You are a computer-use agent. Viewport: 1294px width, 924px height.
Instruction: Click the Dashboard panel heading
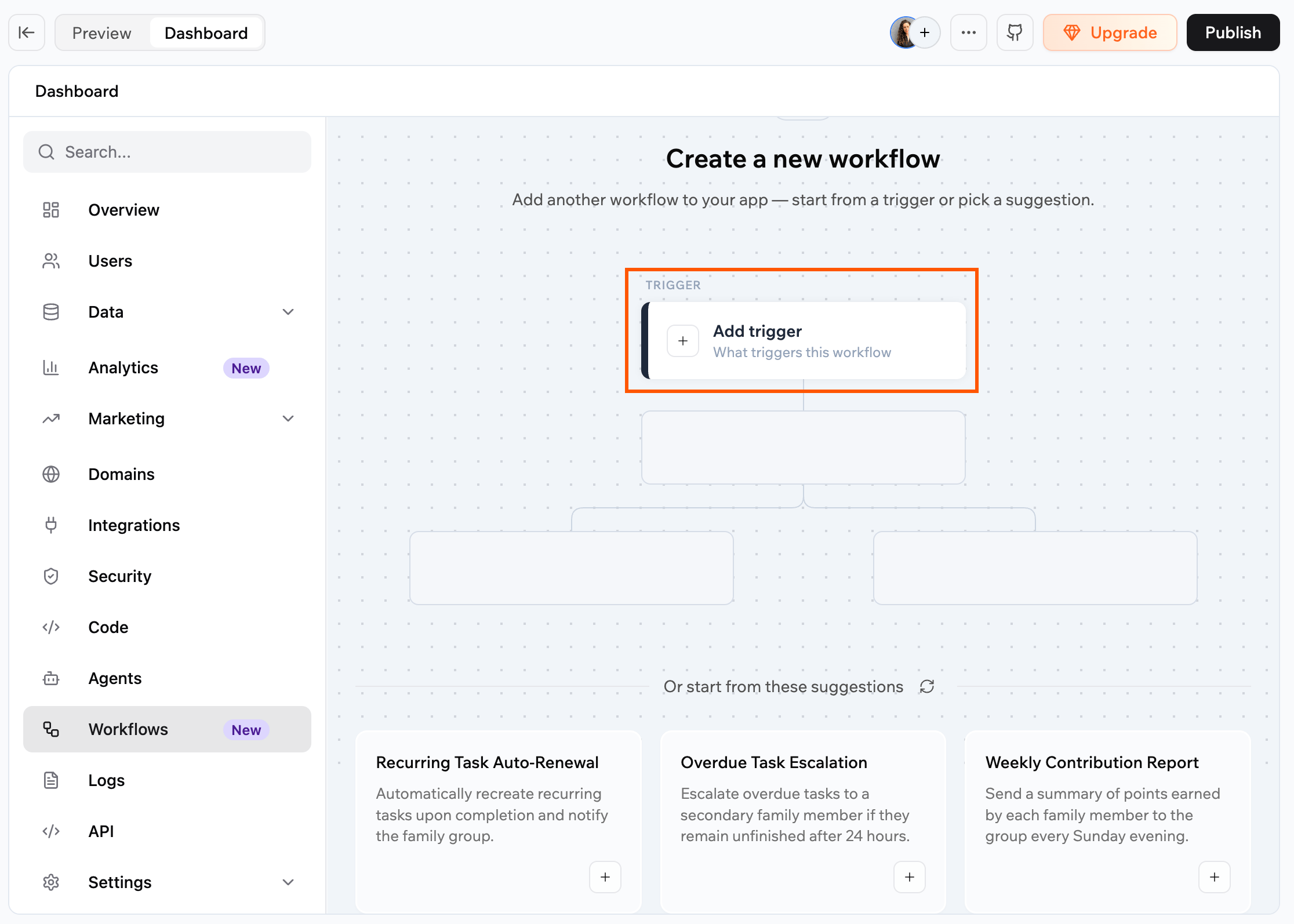tap(77, 91)
